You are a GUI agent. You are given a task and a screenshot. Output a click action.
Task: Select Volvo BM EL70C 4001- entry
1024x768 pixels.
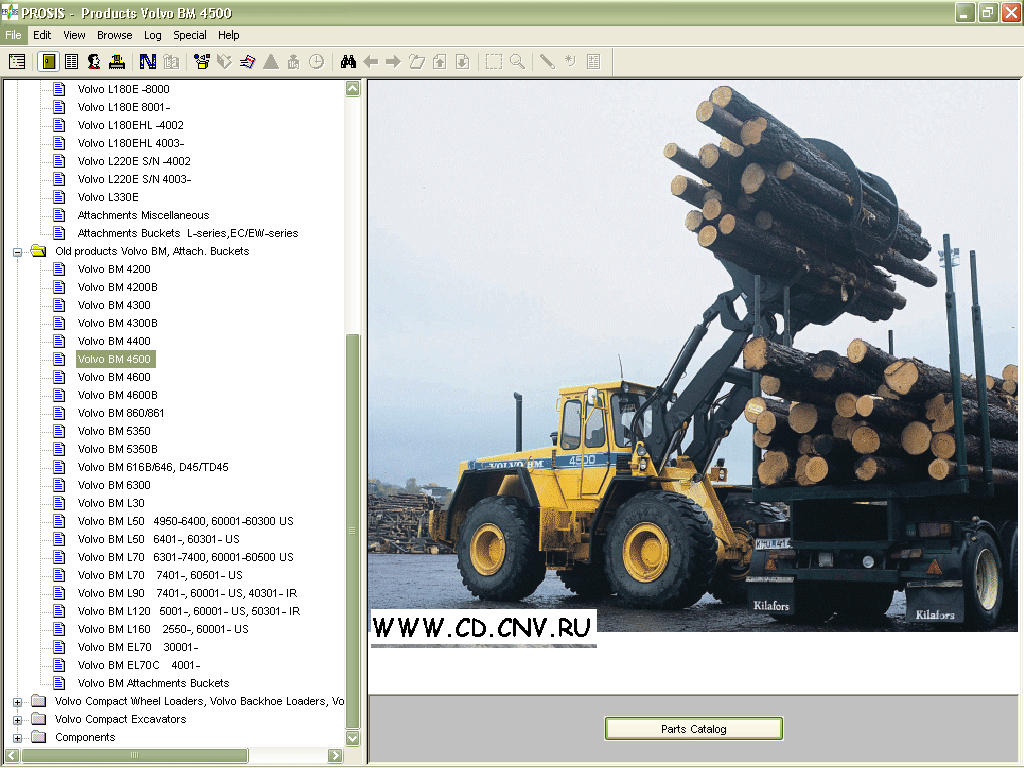tap(138, 665)
